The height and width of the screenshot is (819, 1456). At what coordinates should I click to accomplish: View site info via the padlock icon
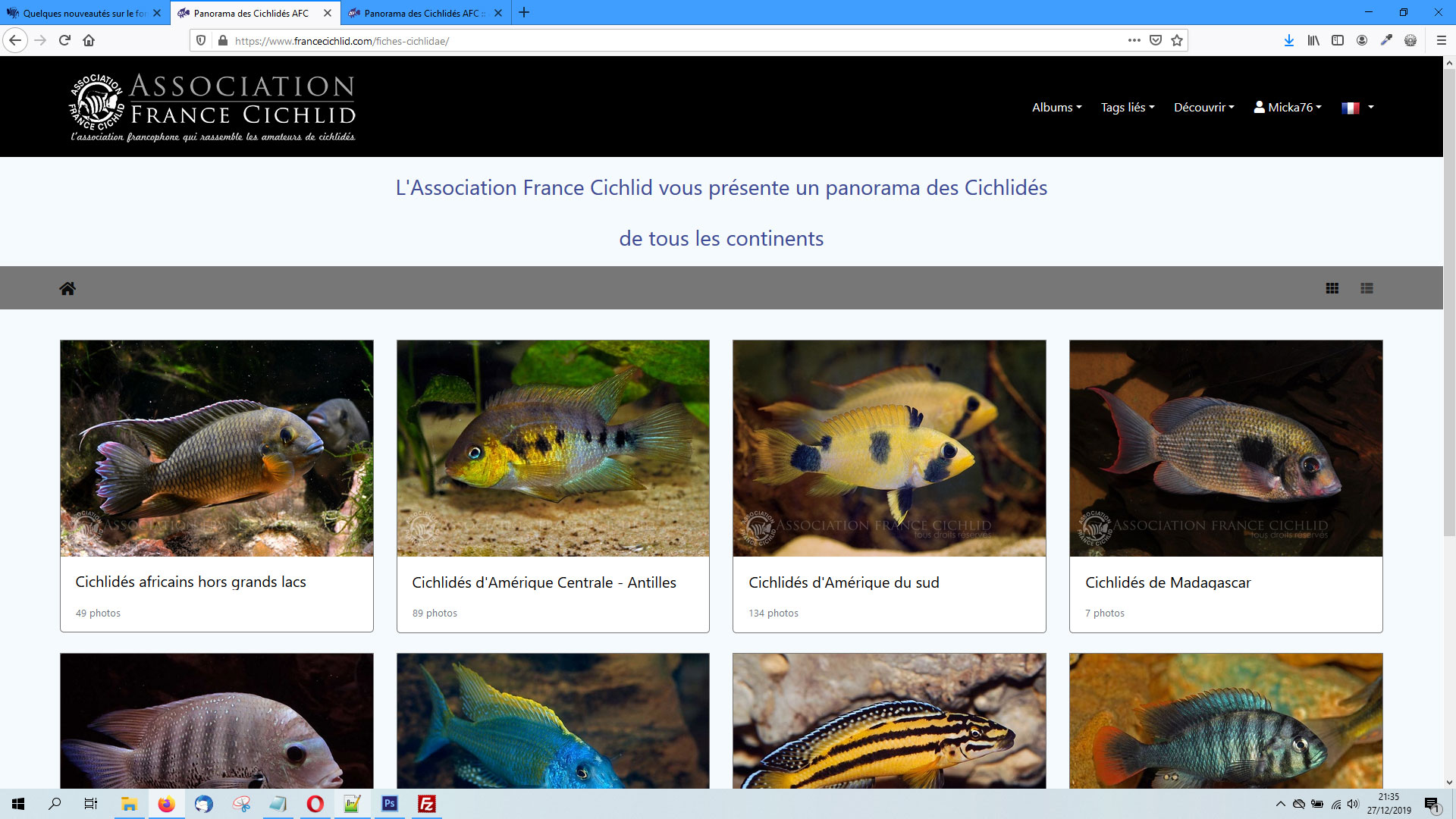pyautogui.click(x=222, y=40)
